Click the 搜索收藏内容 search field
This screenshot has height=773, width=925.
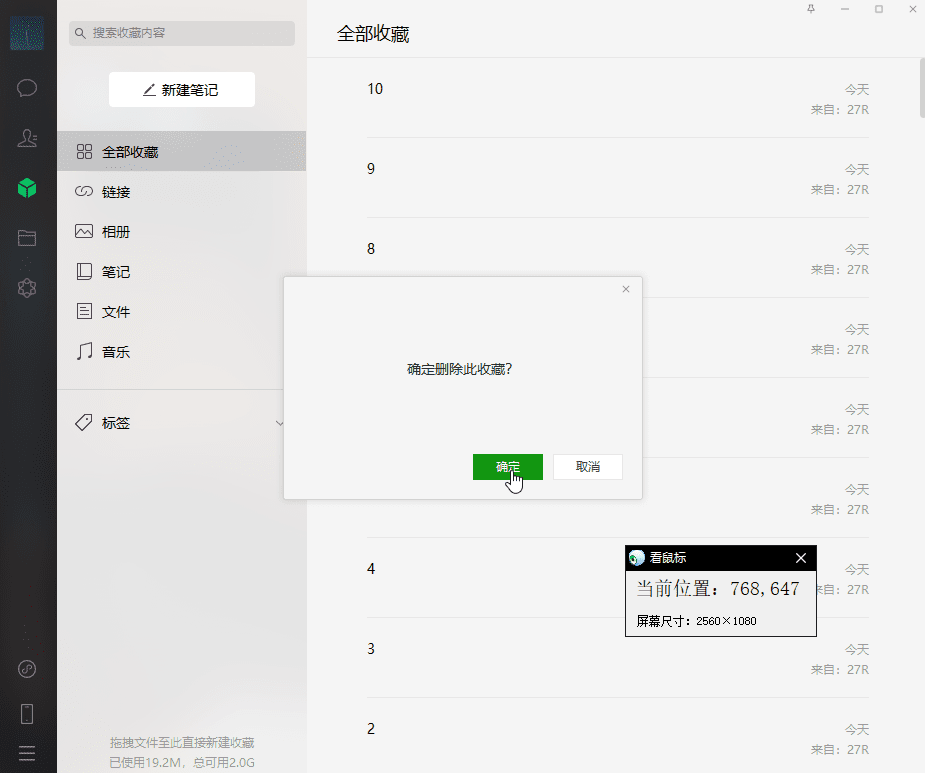[x=182, y=33]
